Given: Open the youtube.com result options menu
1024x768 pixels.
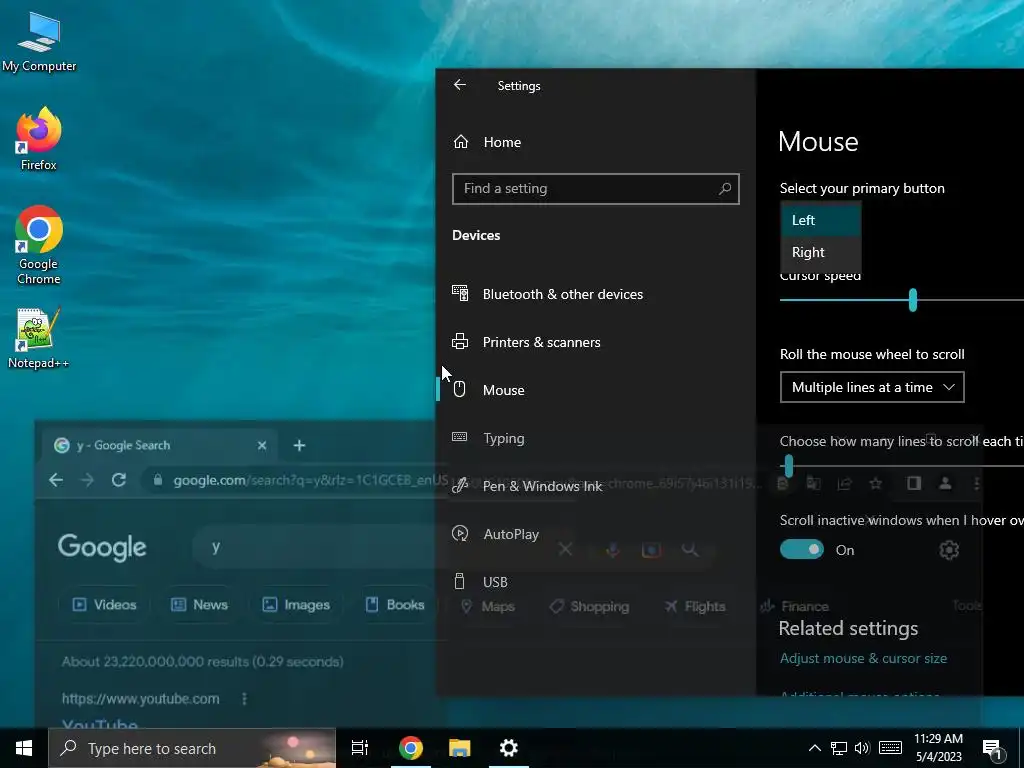Looking at the screenshot, I should point(244,699).
